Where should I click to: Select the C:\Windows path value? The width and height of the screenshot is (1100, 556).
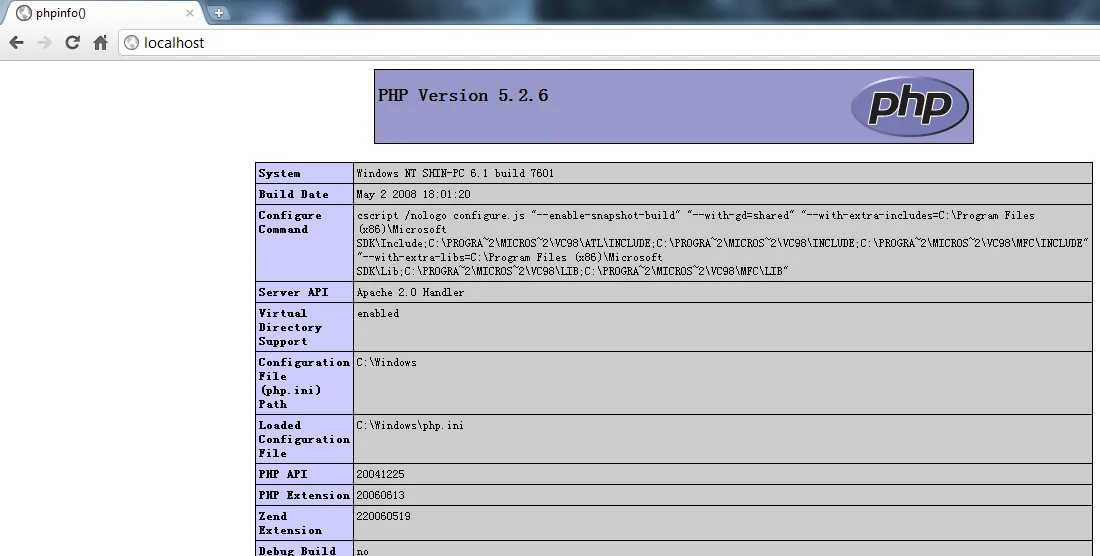387,362
